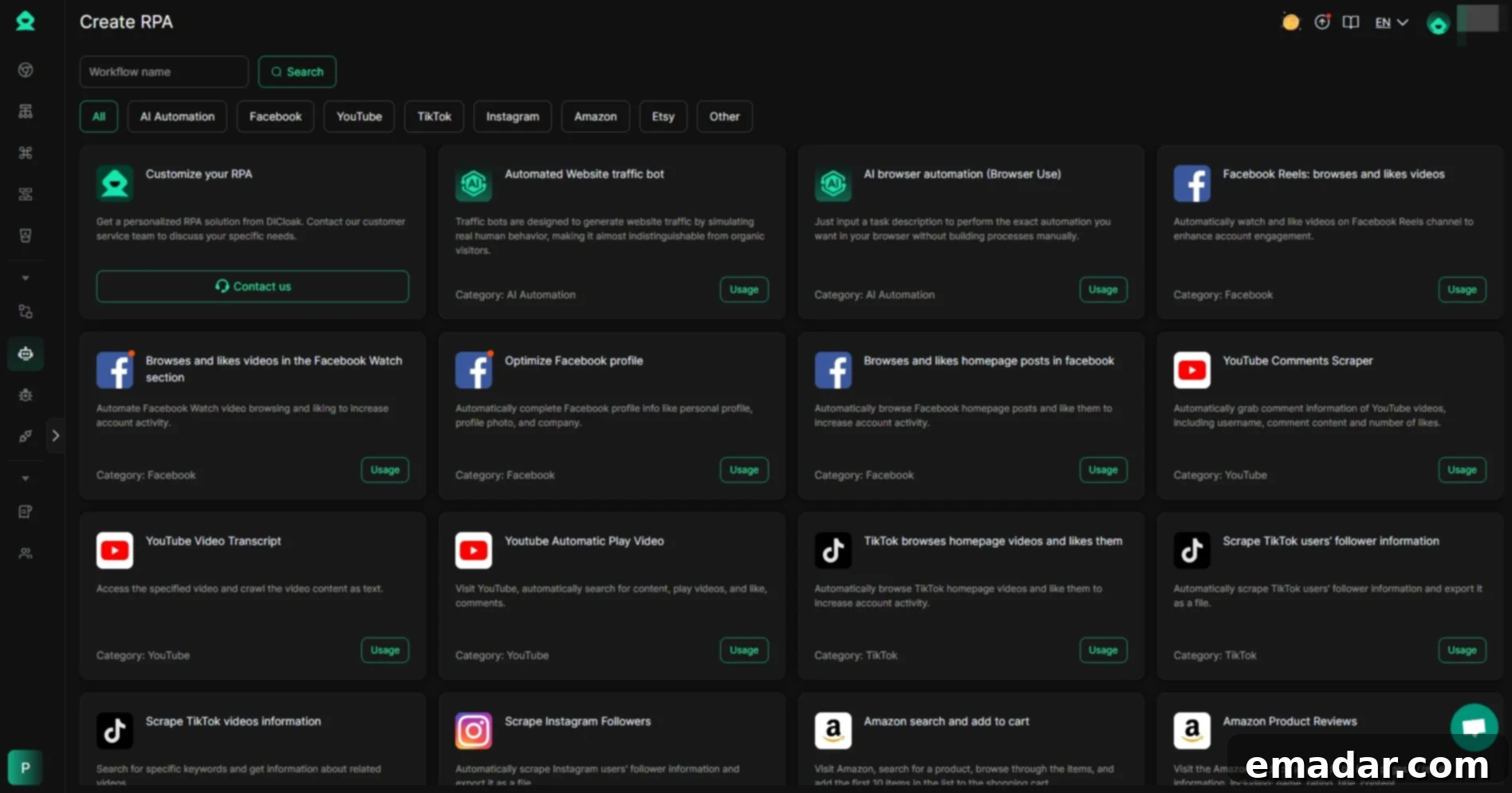Open the live chat support bubble
The width and height of the screenshot is (1512, 793).
coord(1474,727)
